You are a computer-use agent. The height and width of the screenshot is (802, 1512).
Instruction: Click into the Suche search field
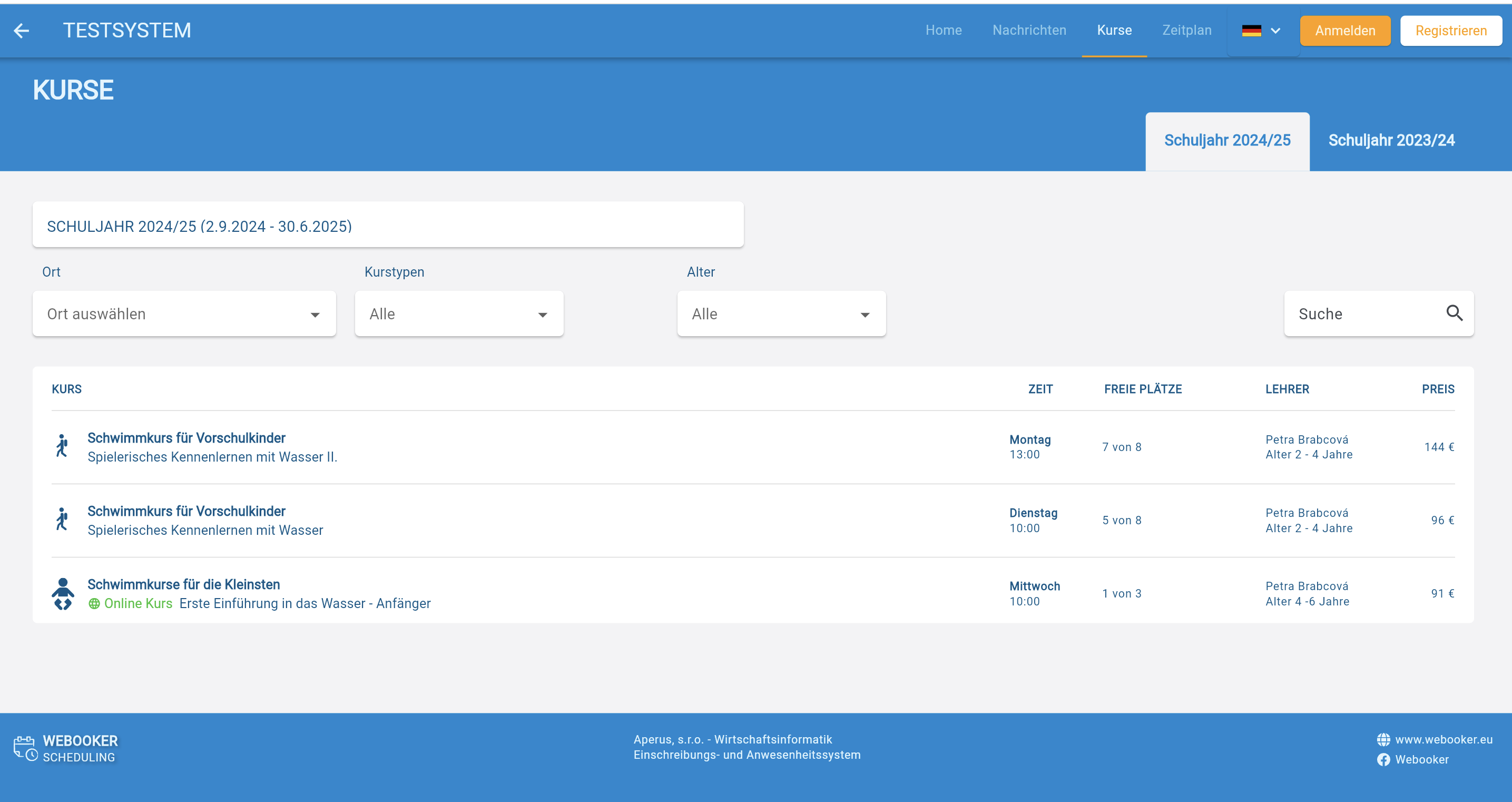coord(1362,314)
